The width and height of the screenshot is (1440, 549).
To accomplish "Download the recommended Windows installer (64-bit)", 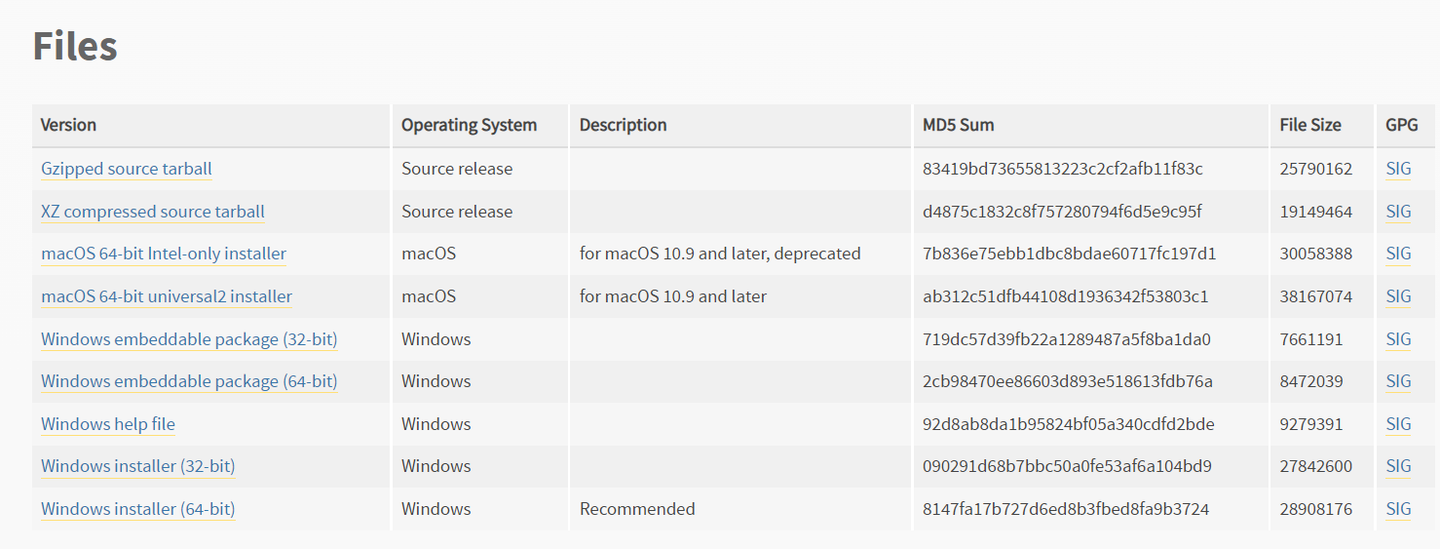I will [x=138, y=509].
